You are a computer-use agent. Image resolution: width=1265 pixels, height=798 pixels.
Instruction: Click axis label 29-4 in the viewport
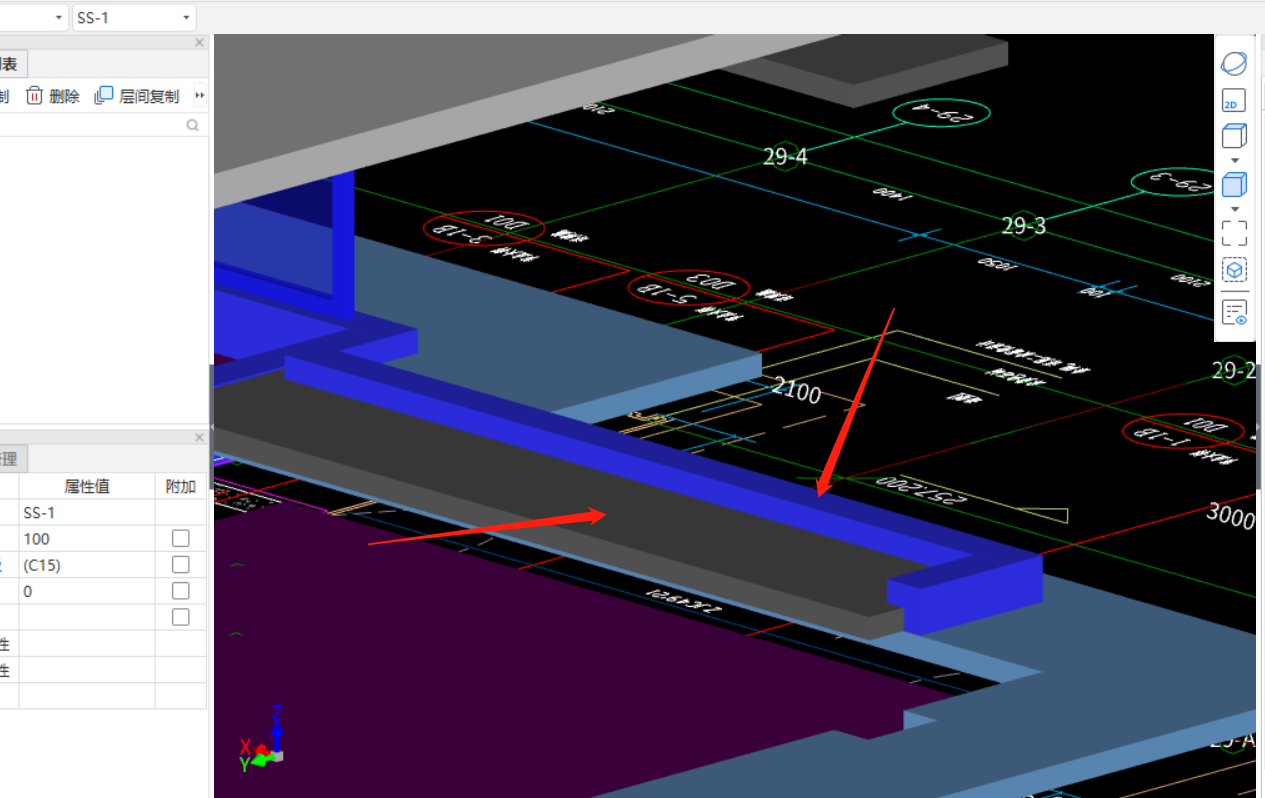785,156
